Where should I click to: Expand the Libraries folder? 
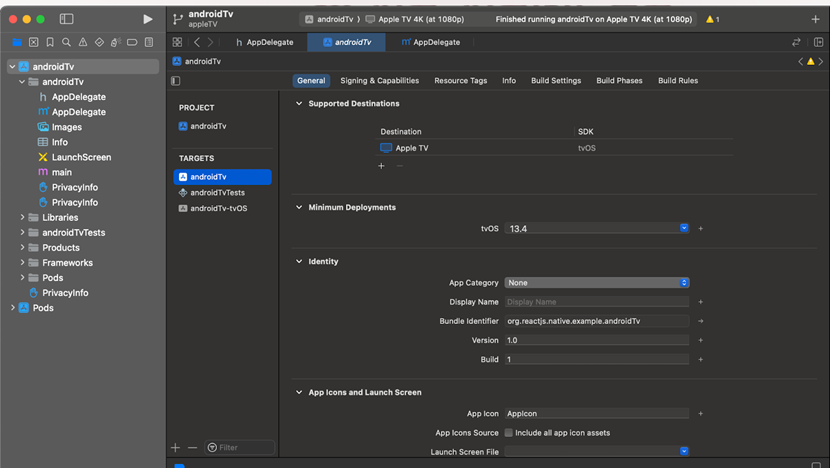pos(22,217)
